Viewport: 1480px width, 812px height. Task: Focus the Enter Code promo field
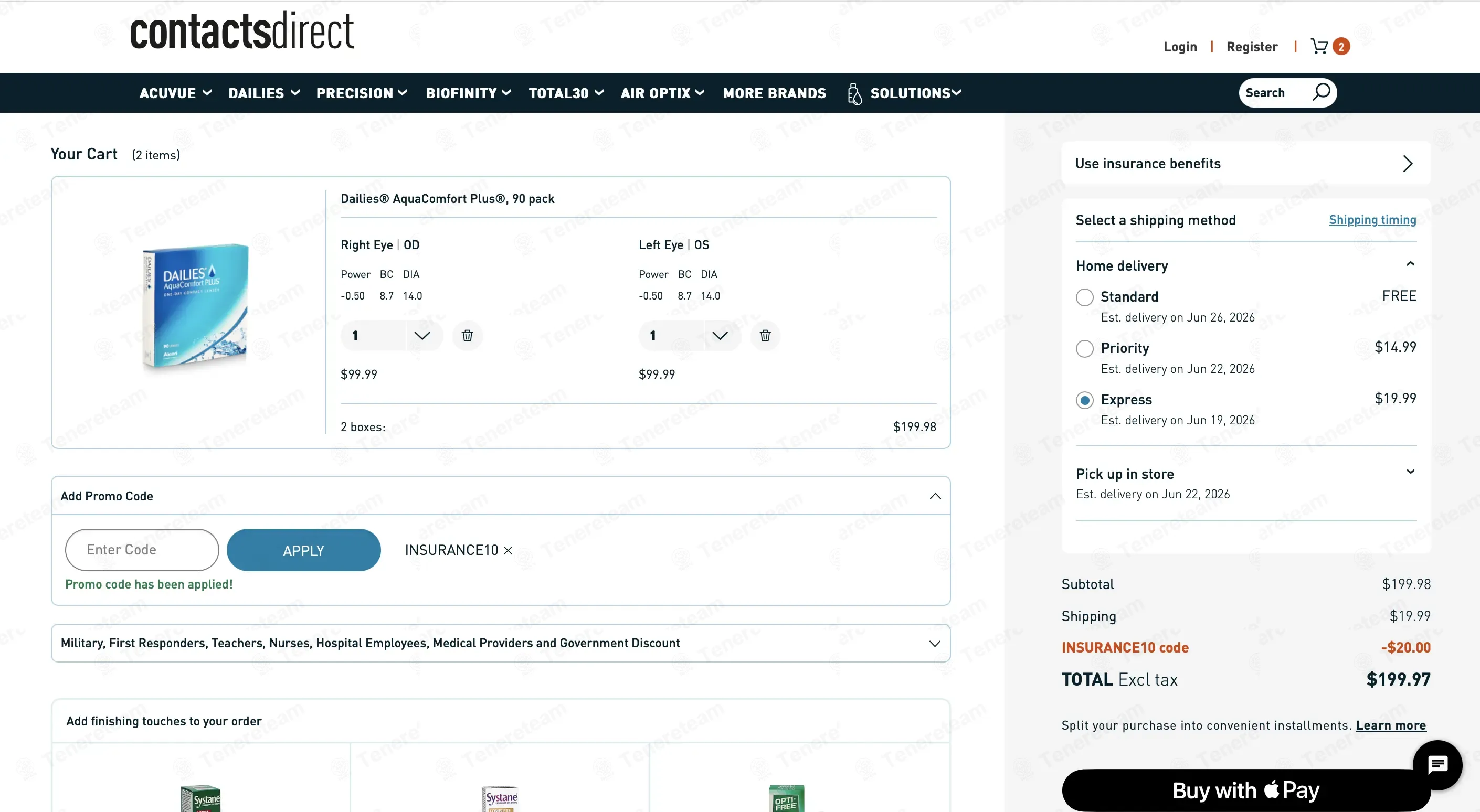click(x=142, y=550)
